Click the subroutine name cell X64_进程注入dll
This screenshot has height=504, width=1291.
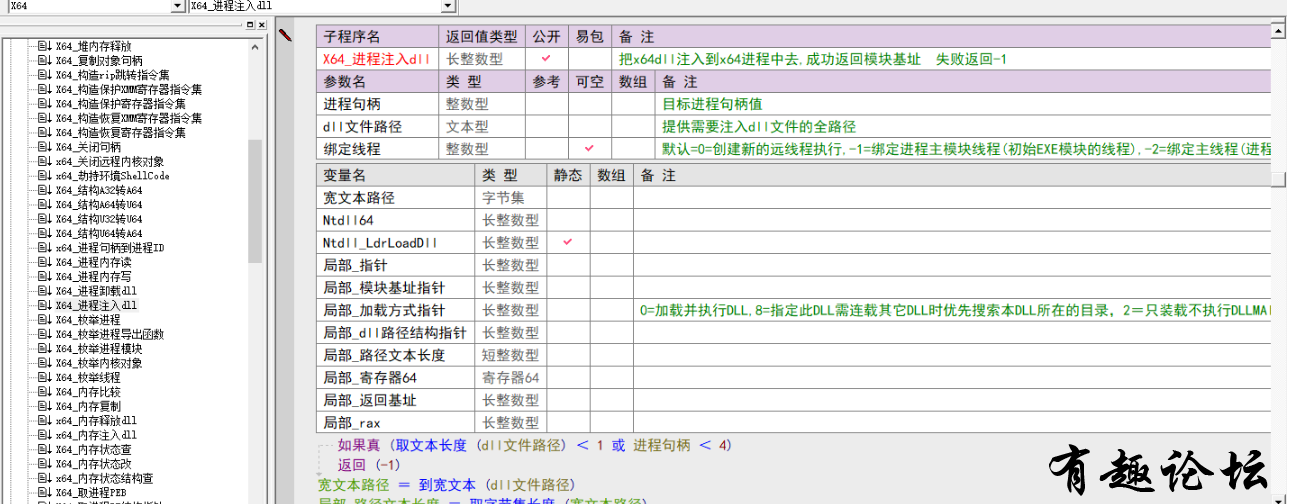[x=377, y=59]
